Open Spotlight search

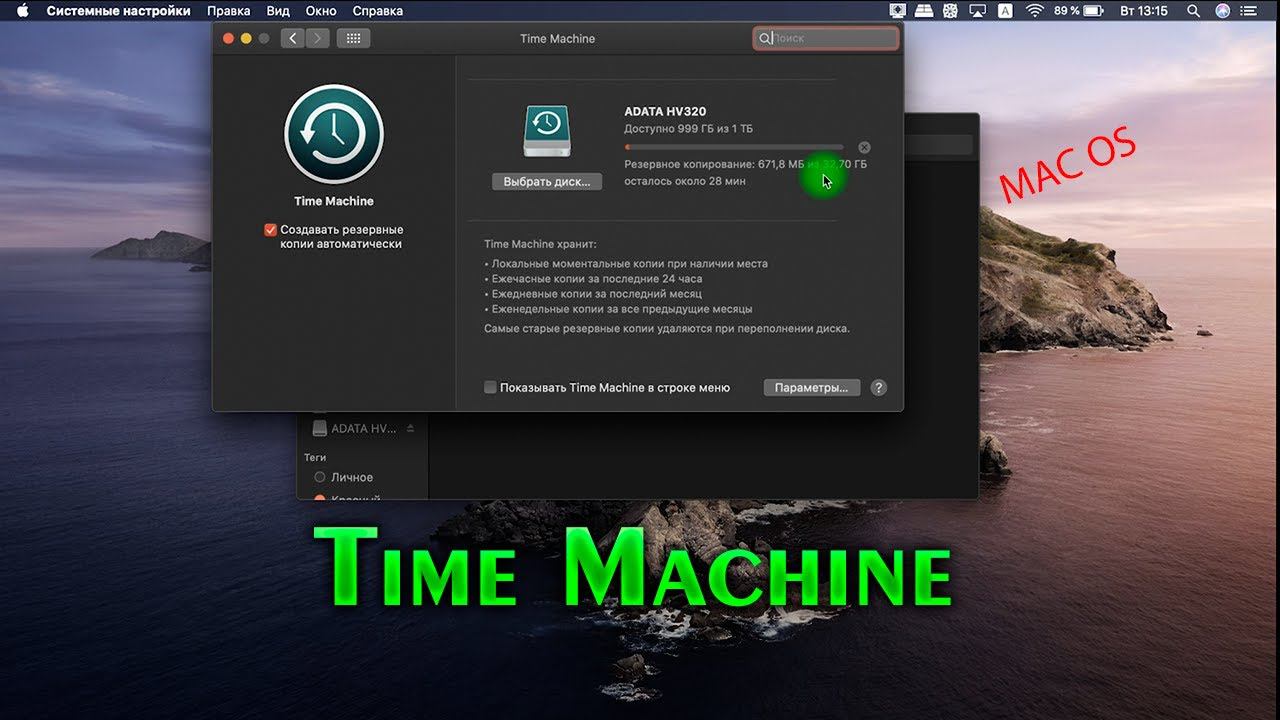1193,11
